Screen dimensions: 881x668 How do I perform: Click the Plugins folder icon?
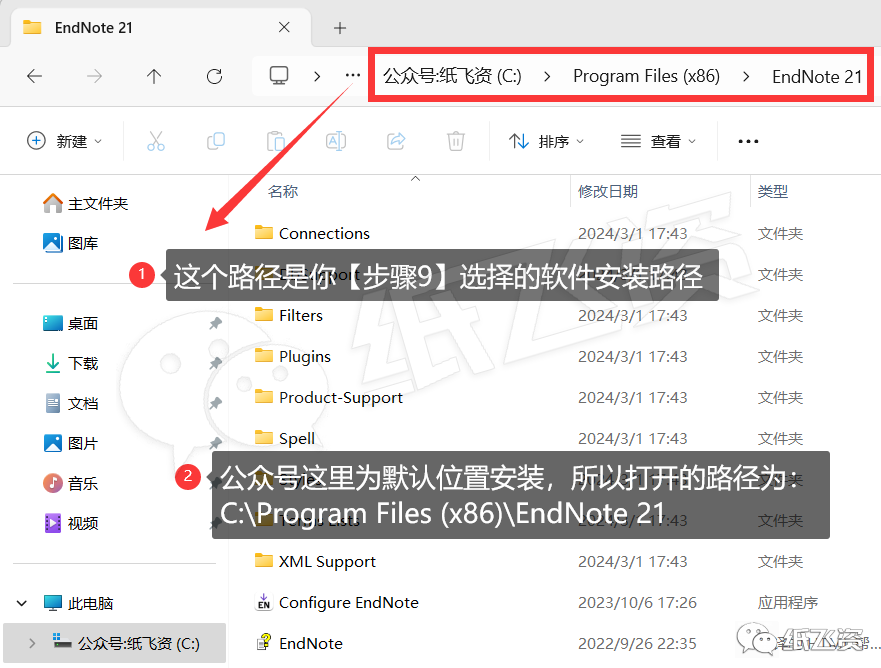(x=264, y=355)
